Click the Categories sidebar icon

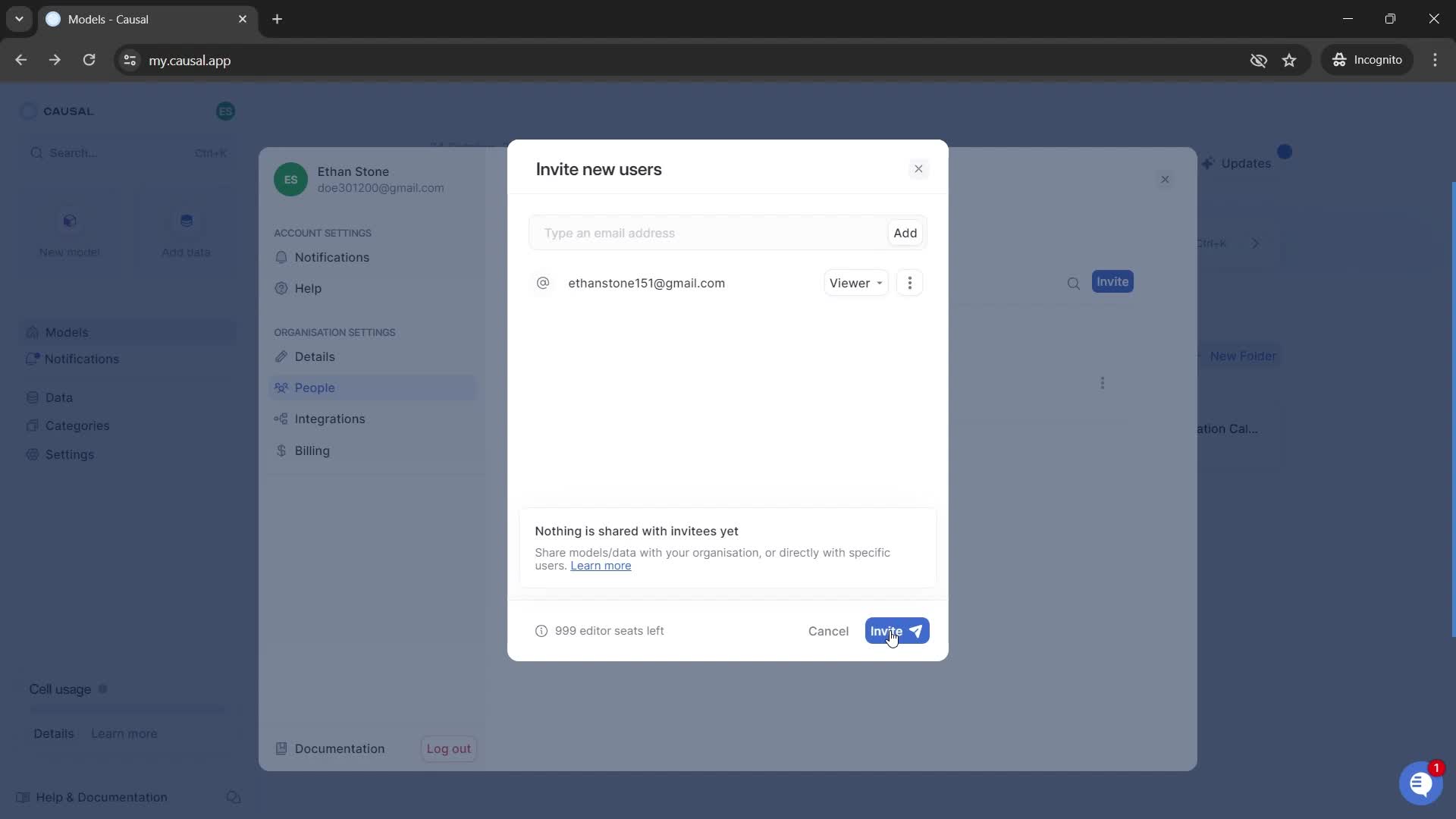(31, 425)
